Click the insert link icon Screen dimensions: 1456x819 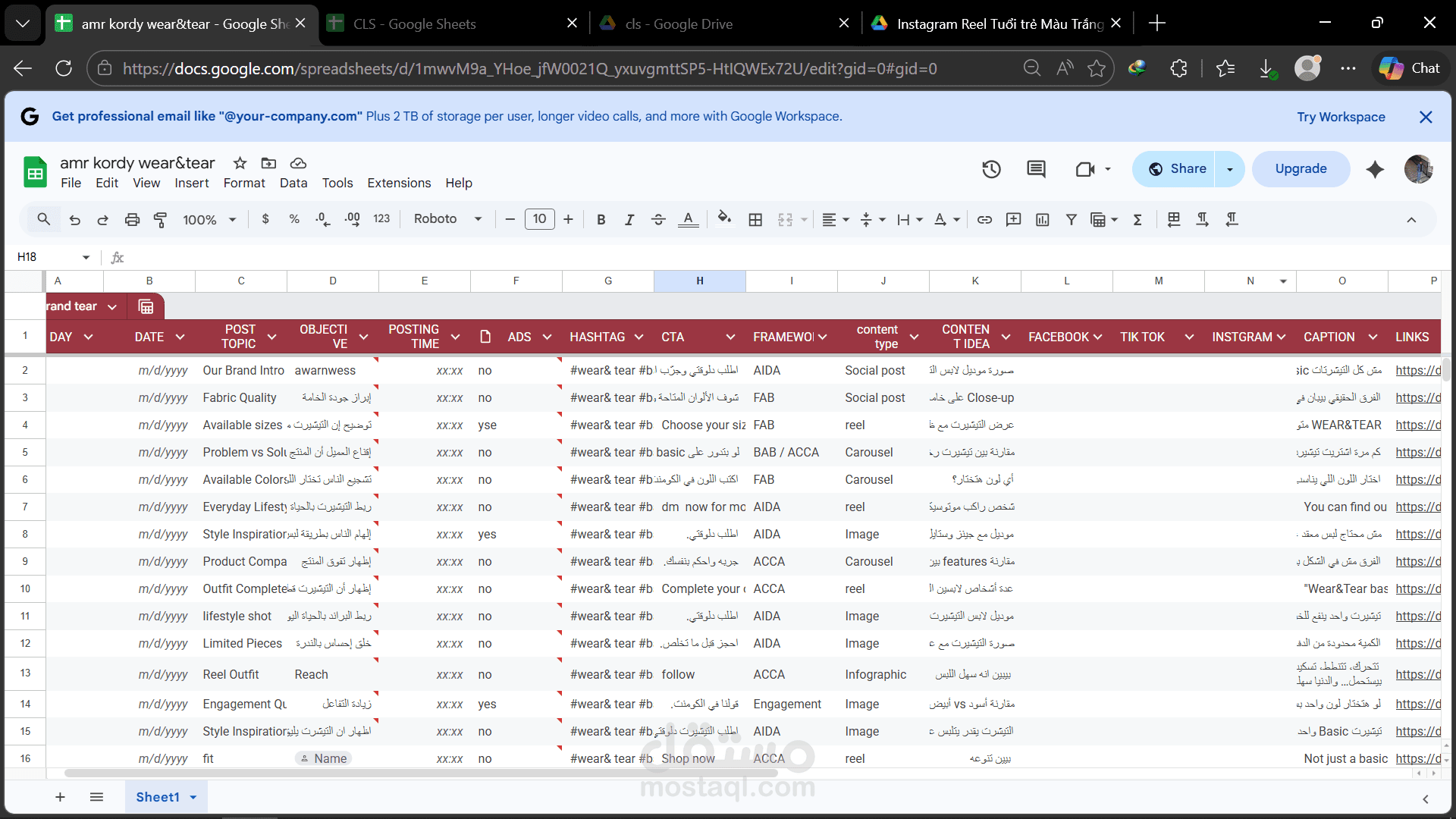coord(984,219)
